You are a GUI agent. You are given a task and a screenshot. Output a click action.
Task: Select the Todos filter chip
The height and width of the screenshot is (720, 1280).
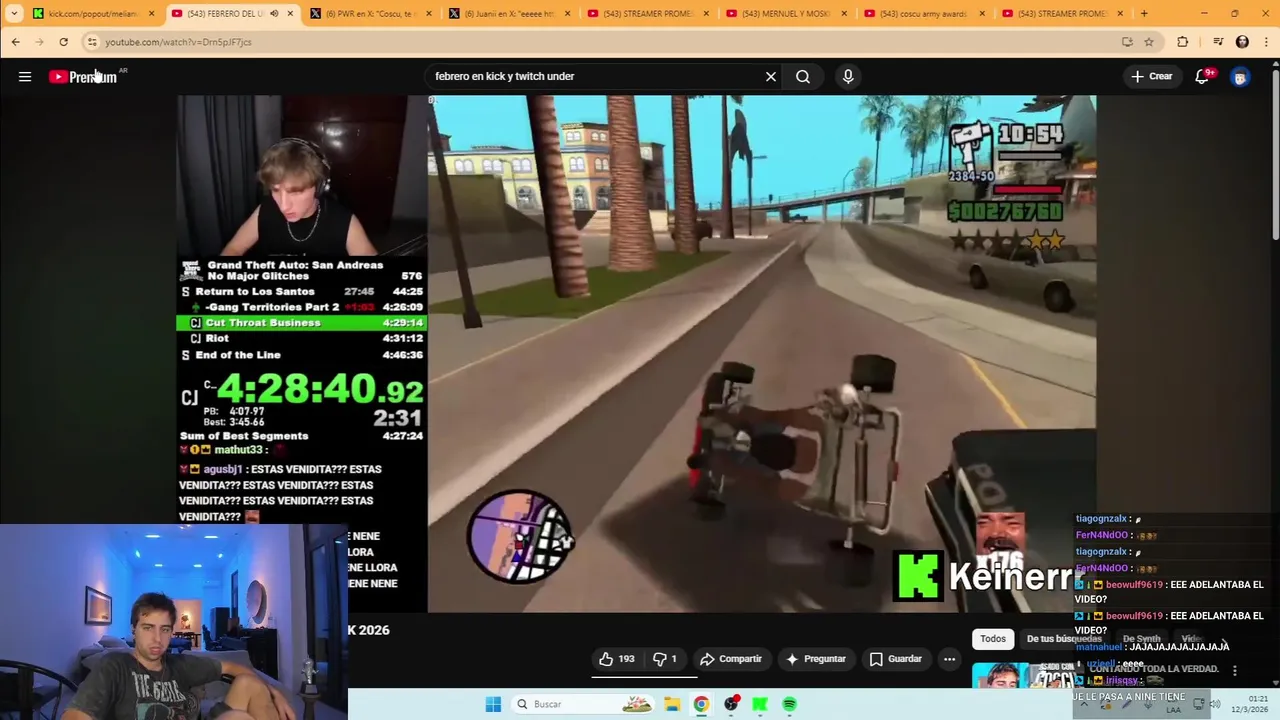tap(993, 639)
